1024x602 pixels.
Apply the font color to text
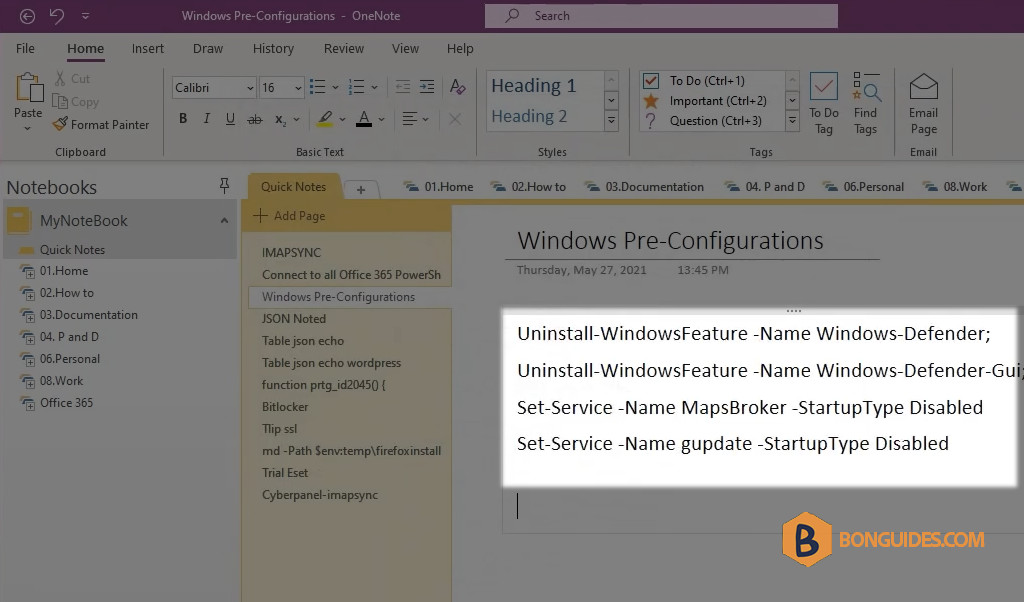364,119
